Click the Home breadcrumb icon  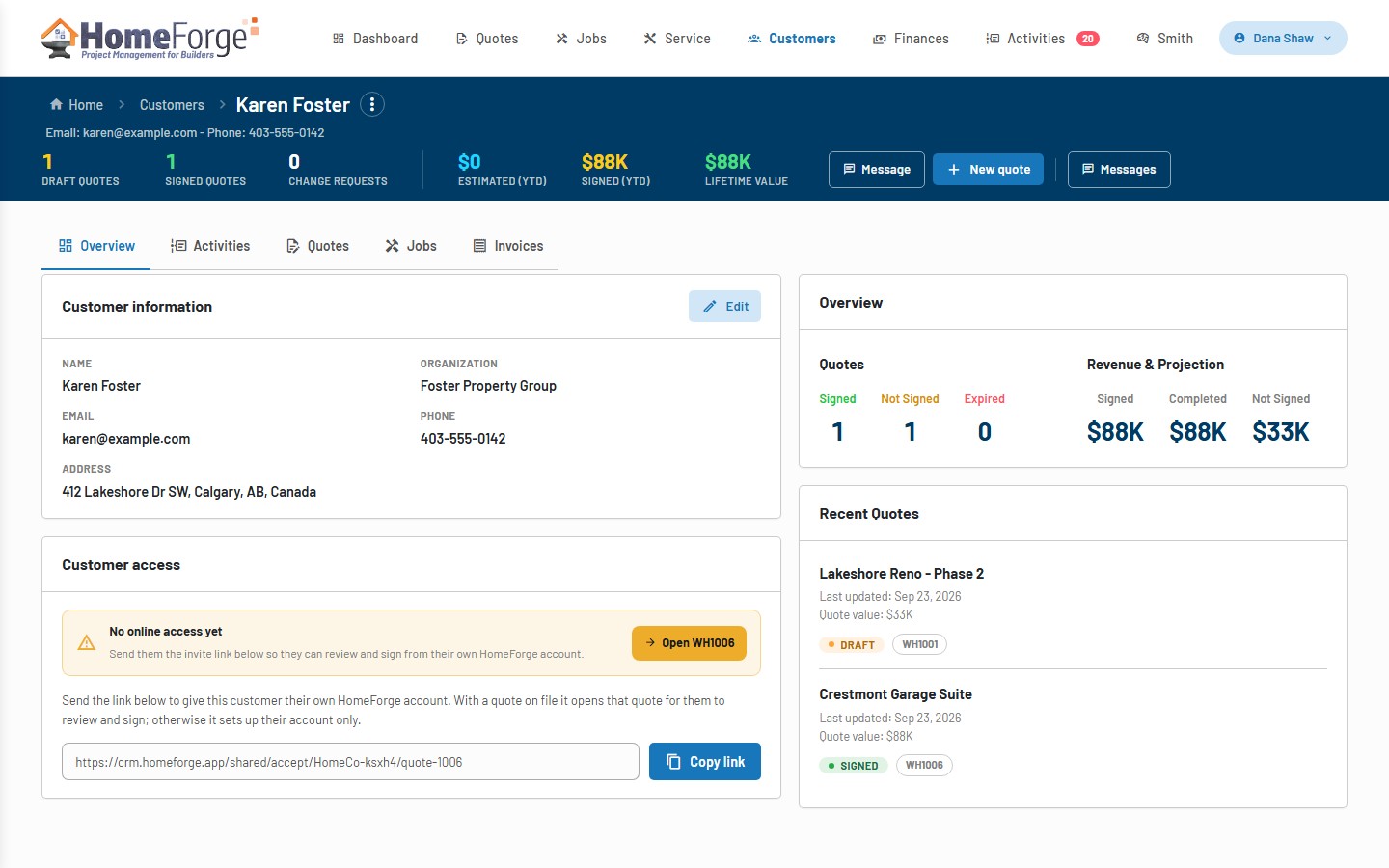[56, 104]
